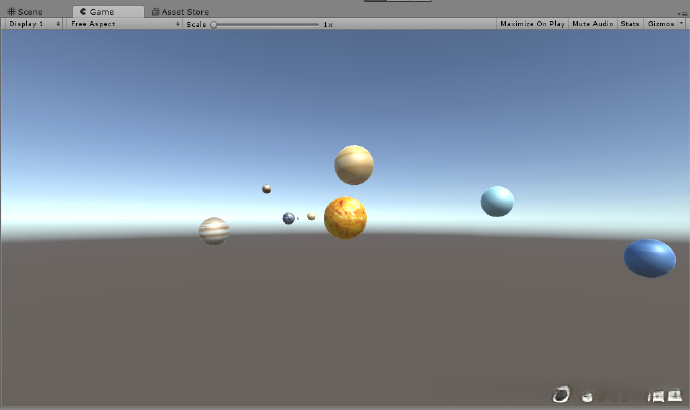
Task: Click the tan Saturn sphere above the sun
Action: pyautogui.click(x=354, y=165)
